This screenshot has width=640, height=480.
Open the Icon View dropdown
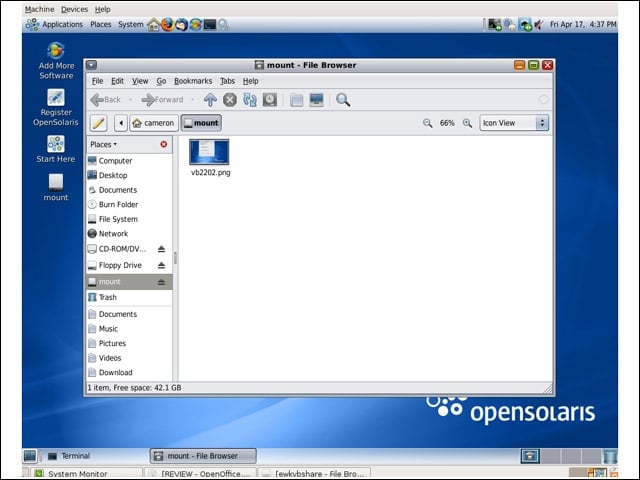(514, 123)
